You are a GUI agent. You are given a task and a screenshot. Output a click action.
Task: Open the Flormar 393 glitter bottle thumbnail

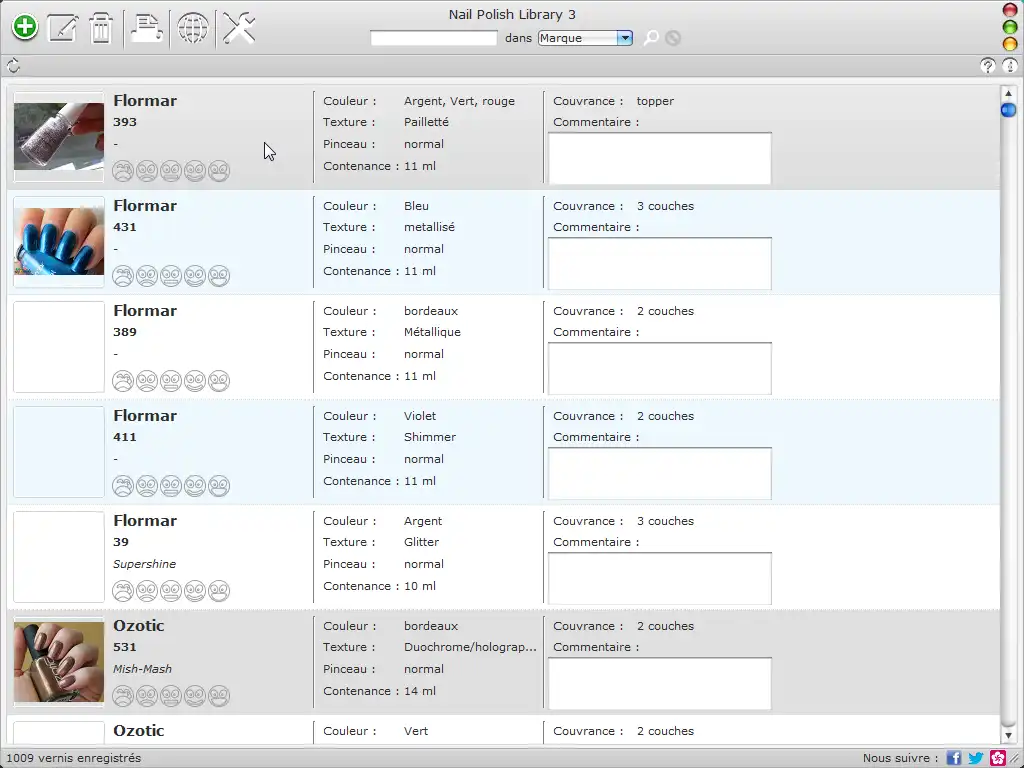coord(59,136)
